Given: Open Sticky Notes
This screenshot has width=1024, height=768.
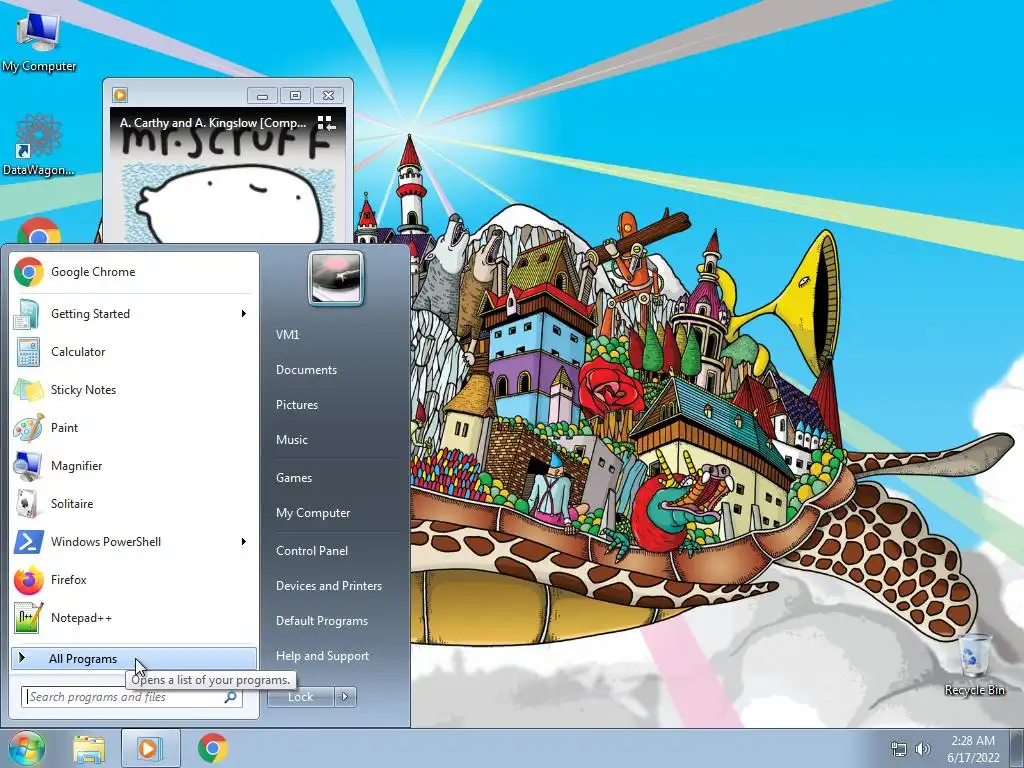Looking at the screenshot, I should coord(132,390).
